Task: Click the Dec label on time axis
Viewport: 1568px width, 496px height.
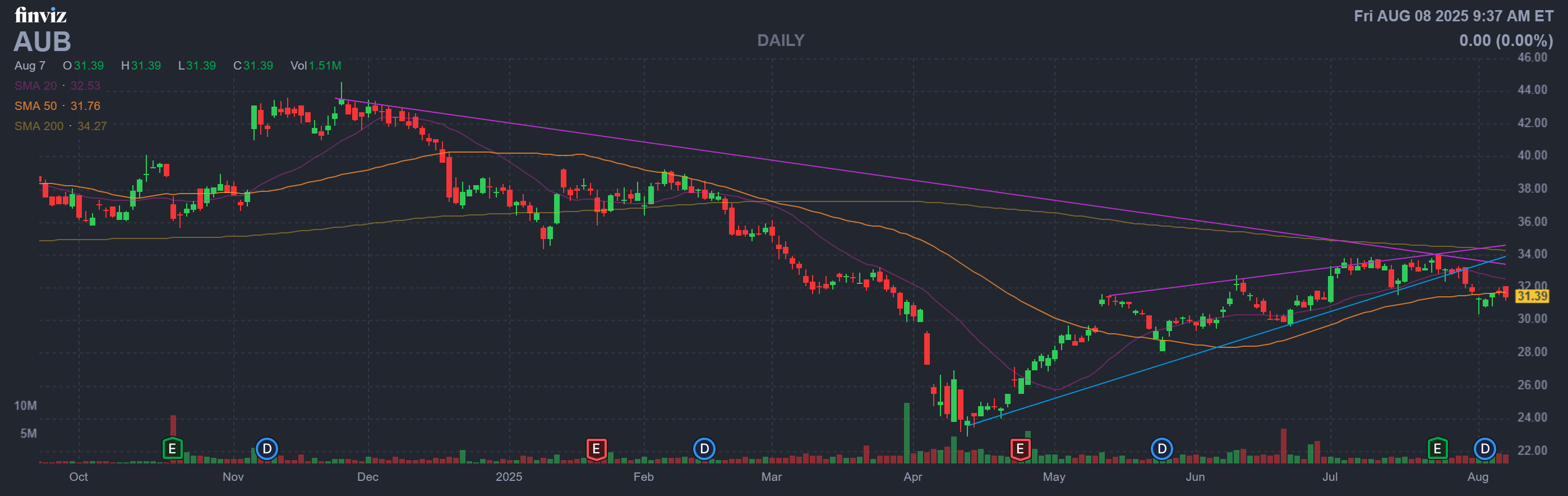Action: click(368, 477)
